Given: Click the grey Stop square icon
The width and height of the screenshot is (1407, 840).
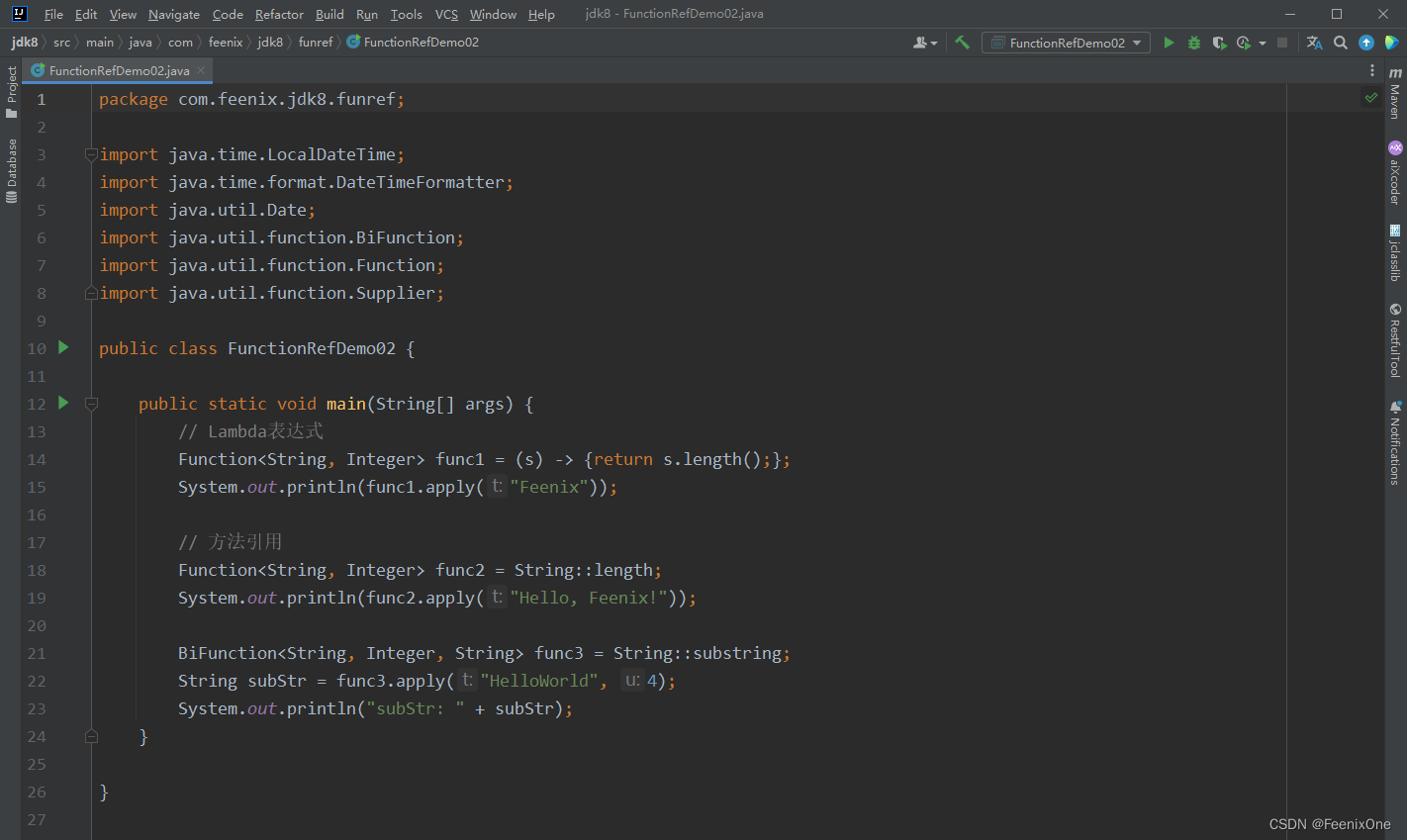Looking at the screenshot, I should point(1282,43).
